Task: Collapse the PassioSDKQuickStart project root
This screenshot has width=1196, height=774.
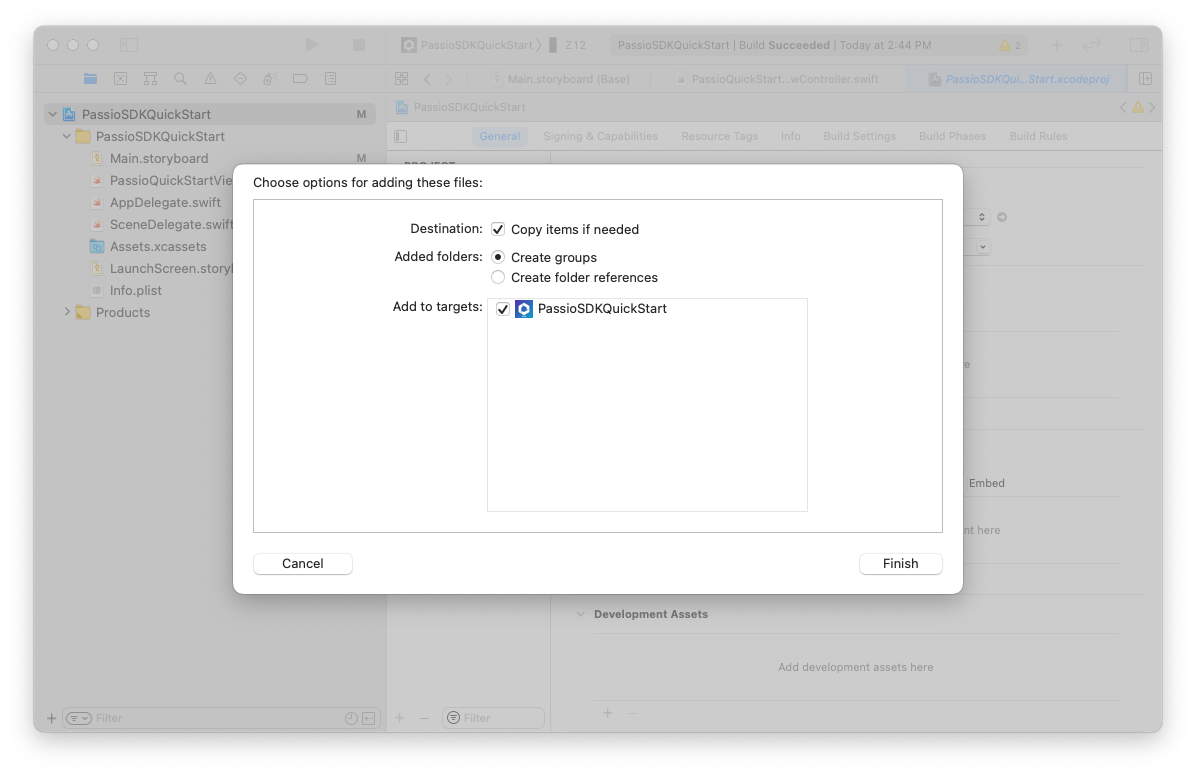Action: coord(53,114)
